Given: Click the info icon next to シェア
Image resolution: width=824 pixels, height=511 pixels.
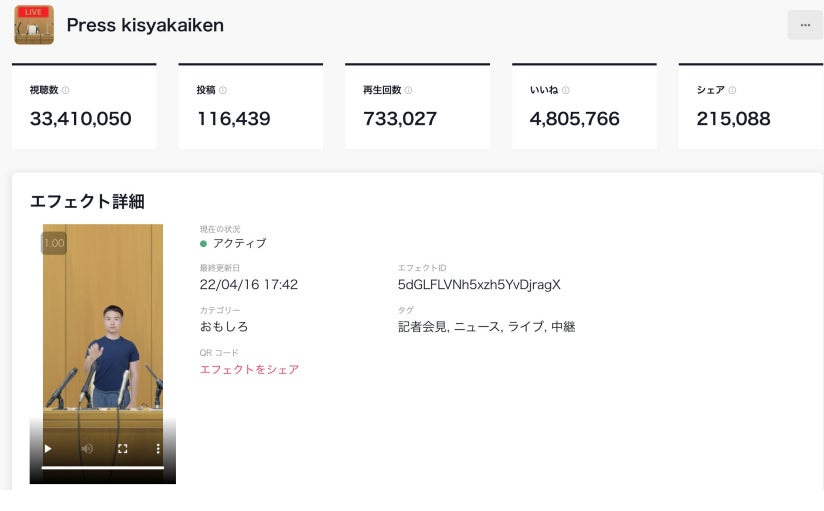Looking at the screenshot, I should point(733,90).
